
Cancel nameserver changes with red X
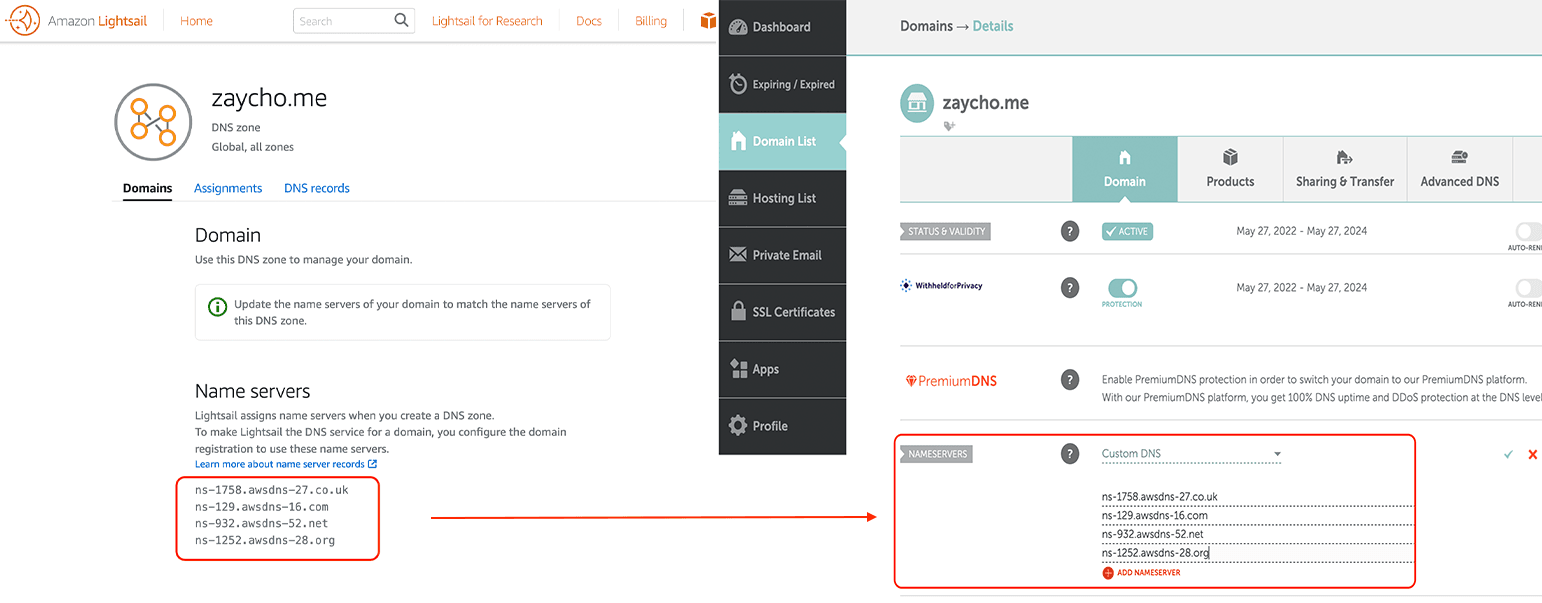pyautogui.click(x=1533, y=455)
